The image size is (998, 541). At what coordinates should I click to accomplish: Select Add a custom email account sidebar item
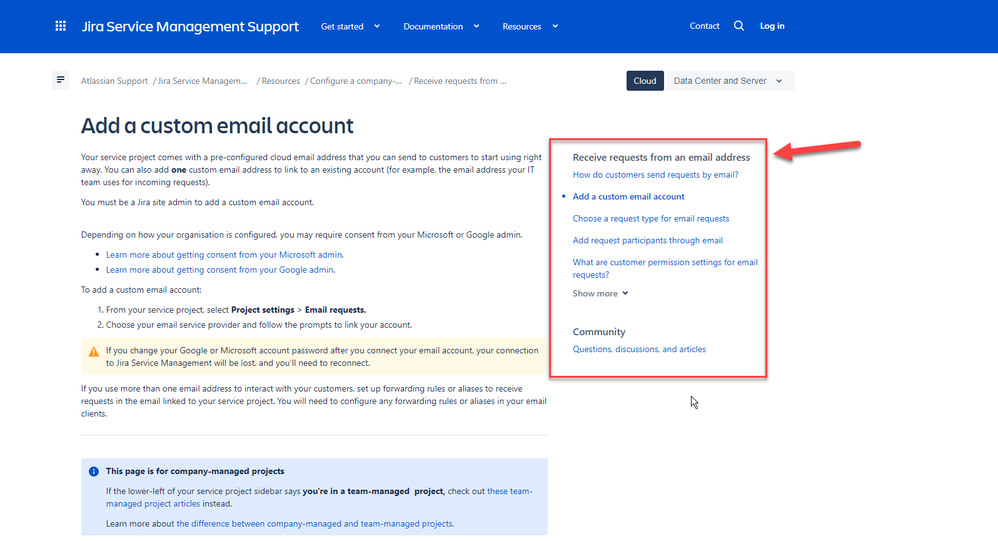[628, 197]
